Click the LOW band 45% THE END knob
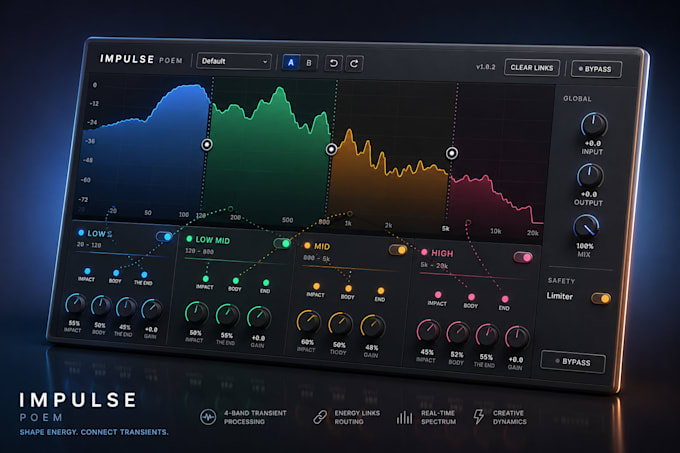Screen dimensions: 680x453 tap(126, 308)
